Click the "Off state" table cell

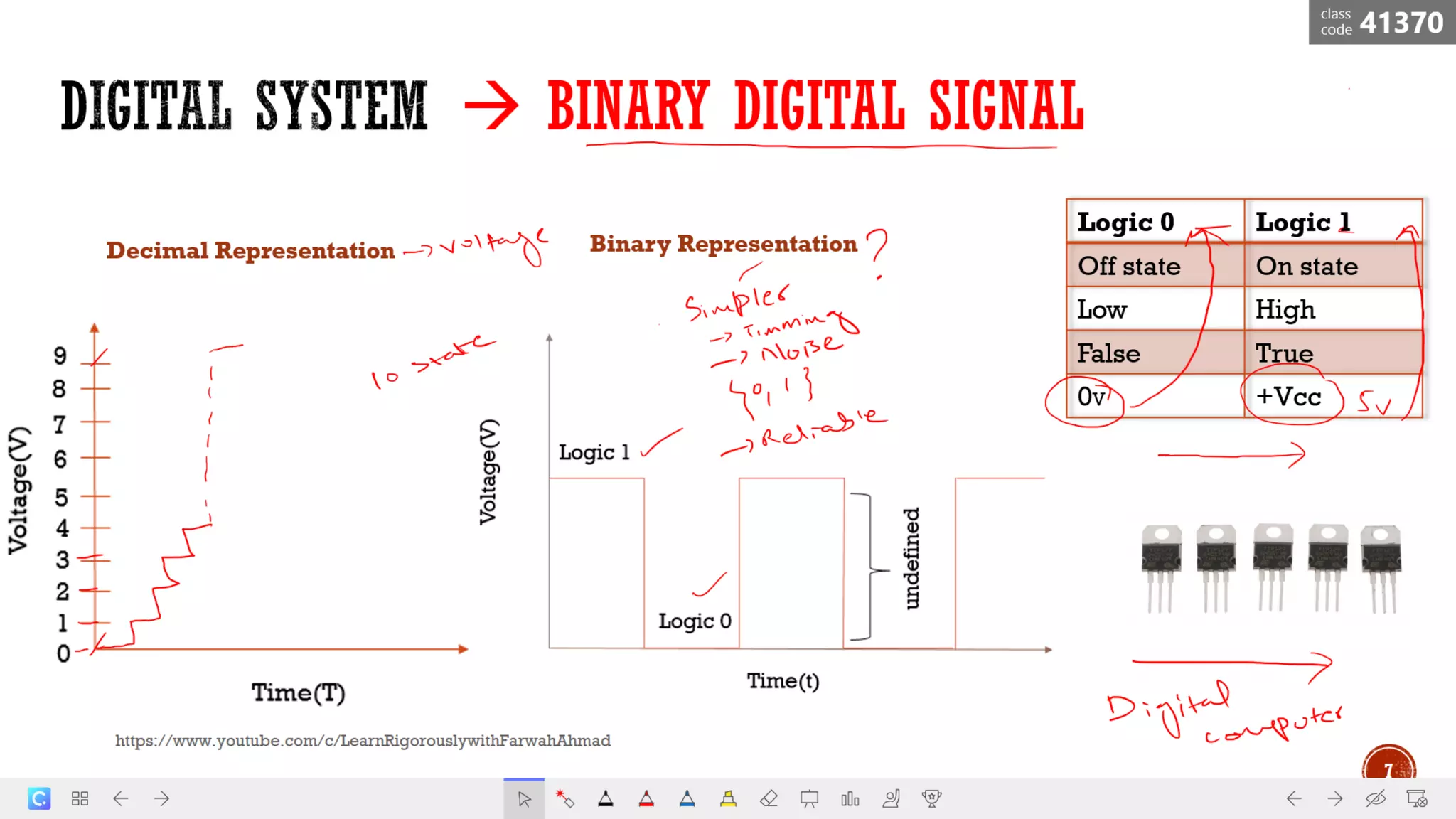[x=1155, y=266]
